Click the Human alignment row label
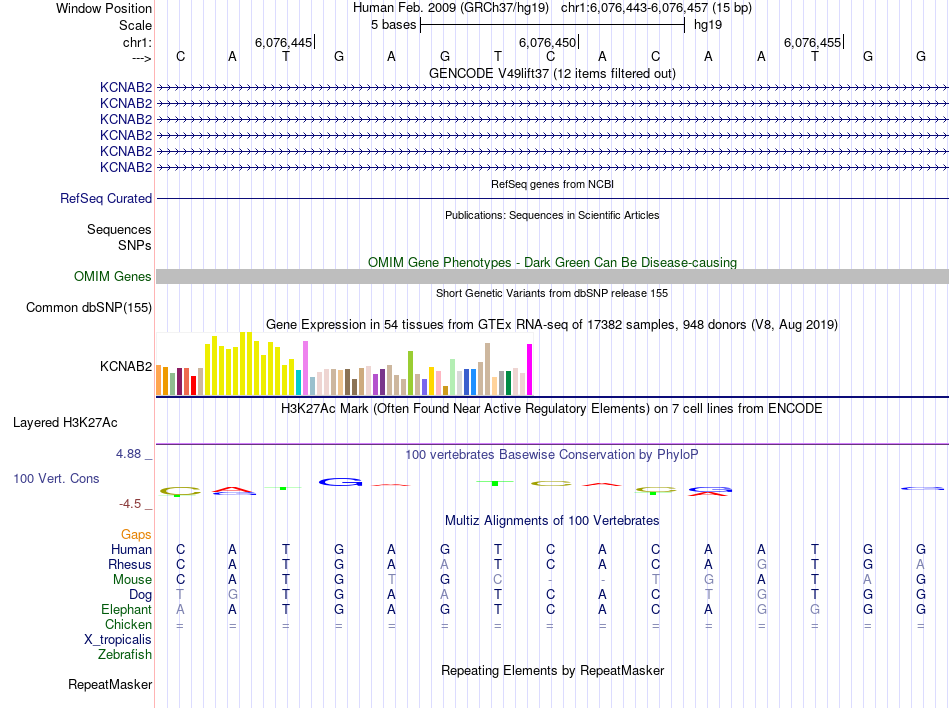Image resolution: width=950 pixels, height=708 pixels. coord(131,549)
